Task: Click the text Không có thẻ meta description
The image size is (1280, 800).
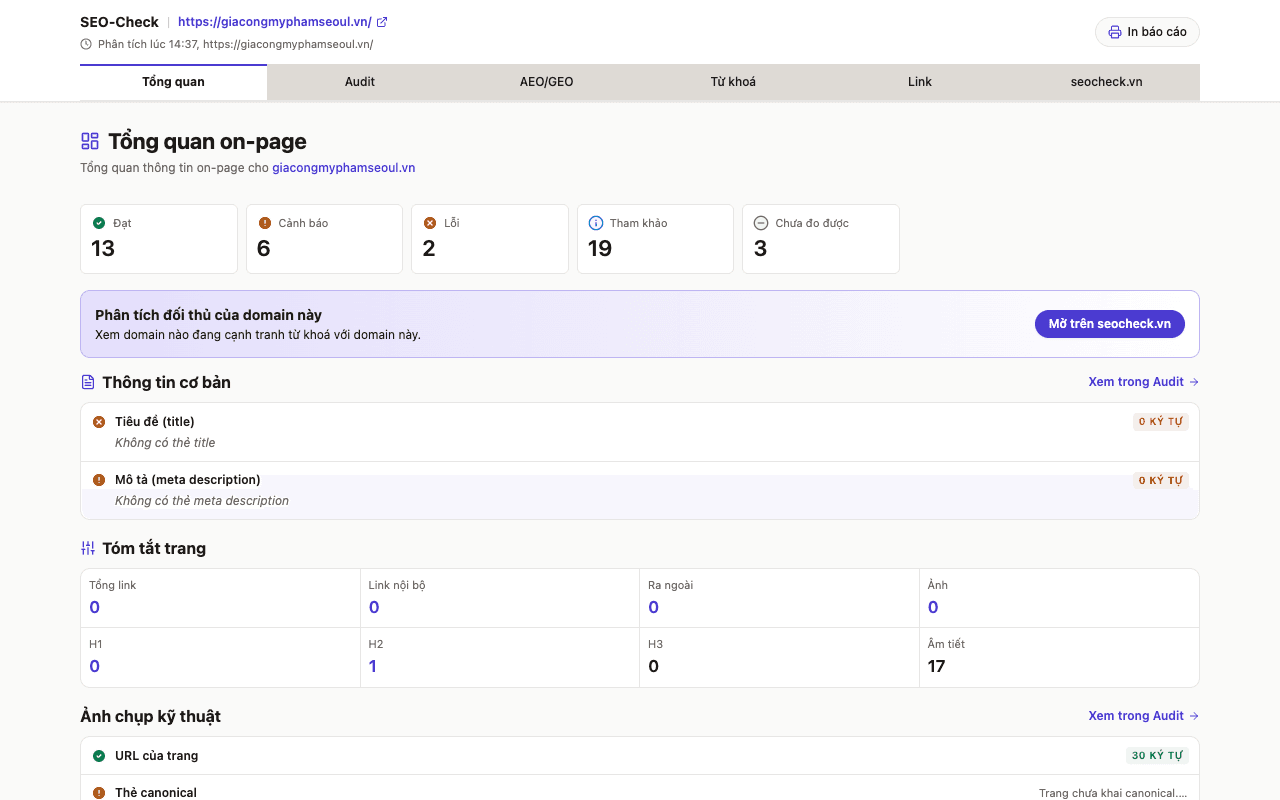Action: (202, 501)
